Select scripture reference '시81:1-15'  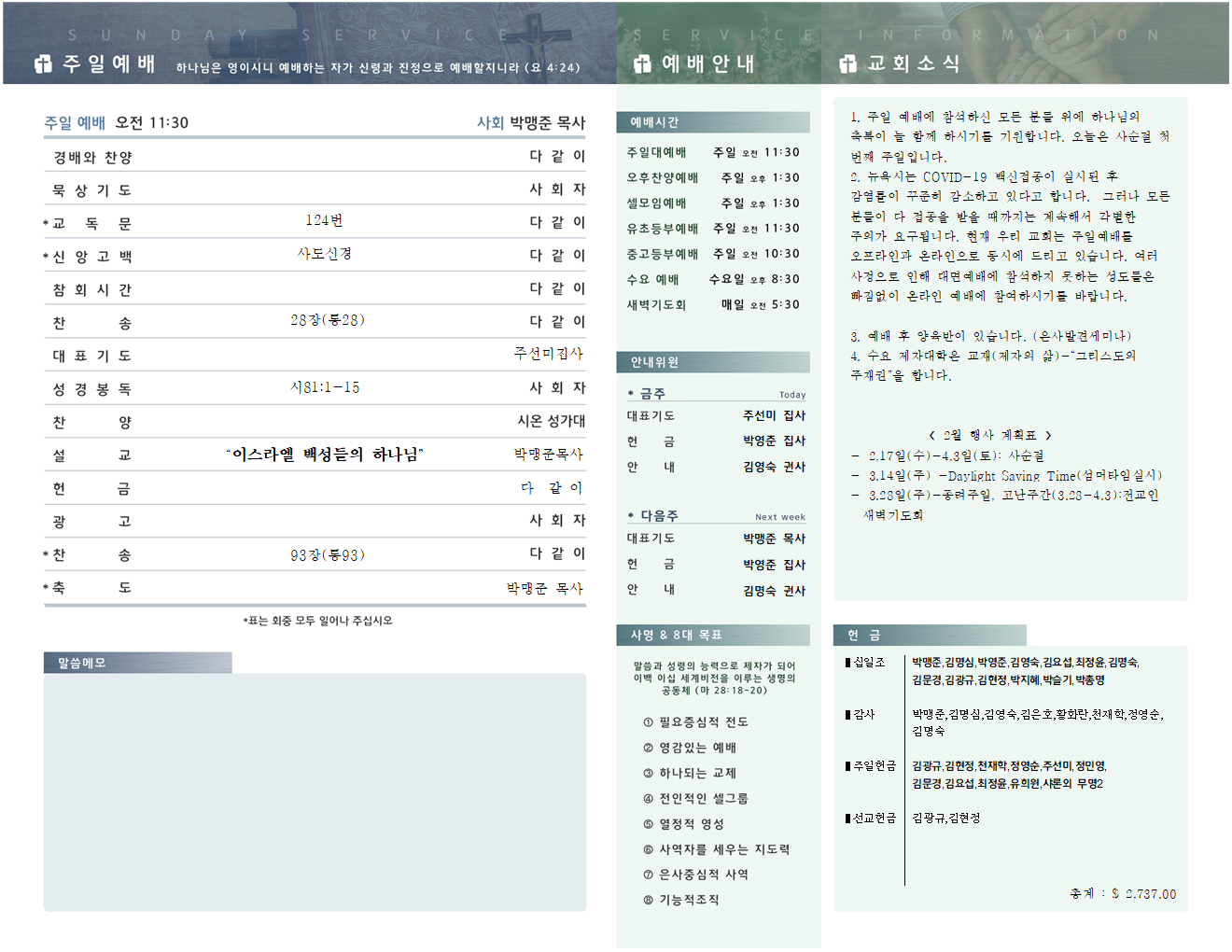pyautogui.click(x=325, y=387)
